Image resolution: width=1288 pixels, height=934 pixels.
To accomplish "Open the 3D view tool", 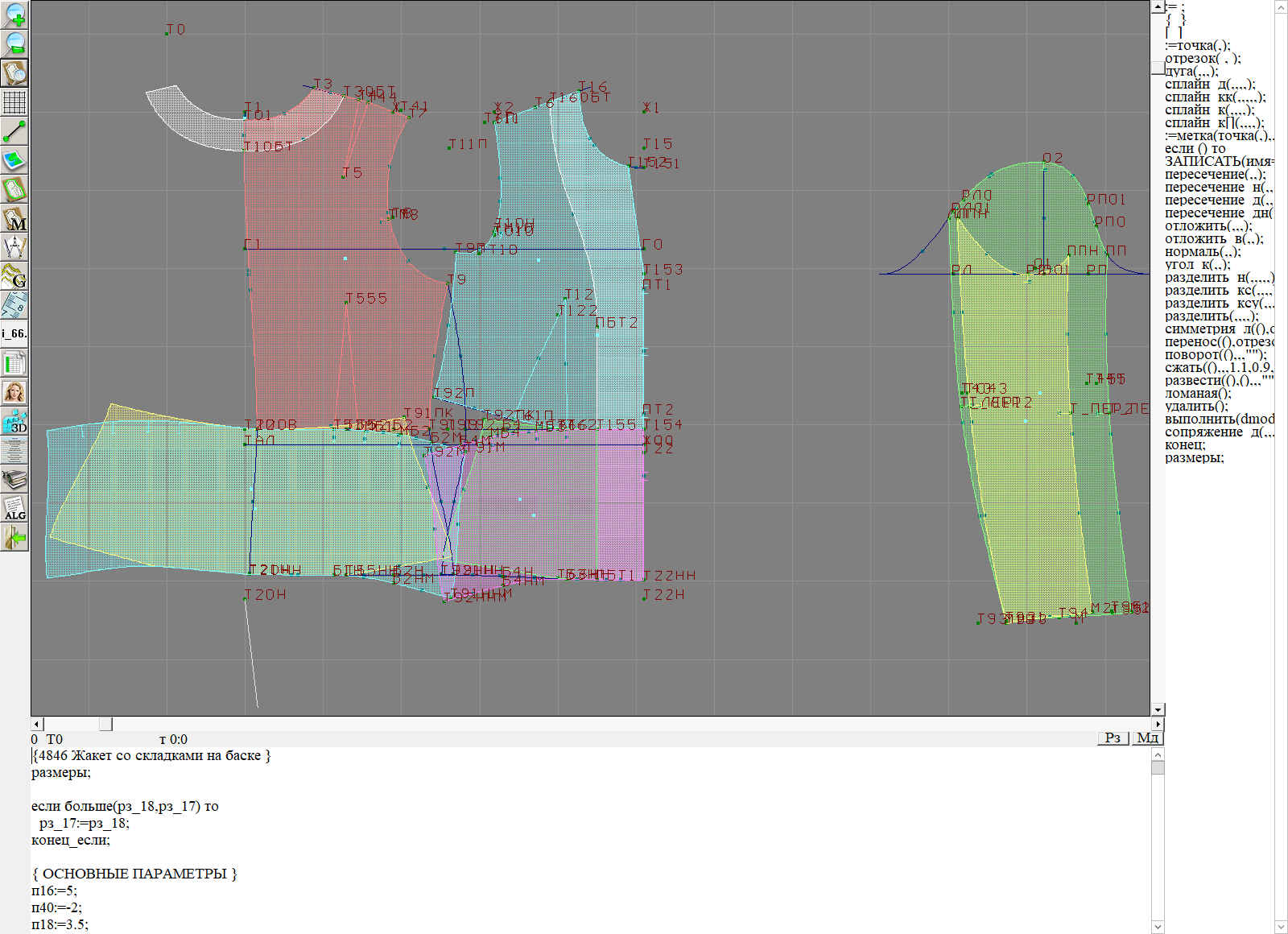I will (14, 421).
